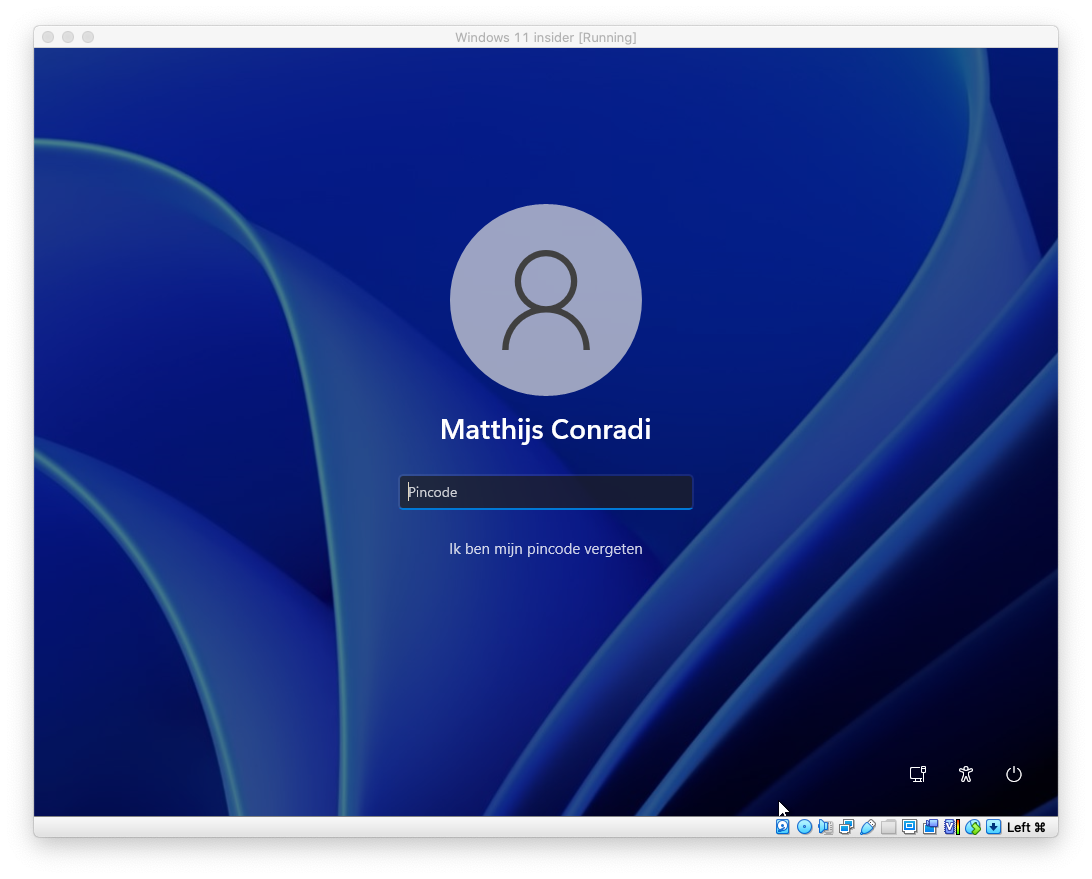Click the keyboard capture down-arrow icon
This screenshot has height=879, width=1092.
993,827
